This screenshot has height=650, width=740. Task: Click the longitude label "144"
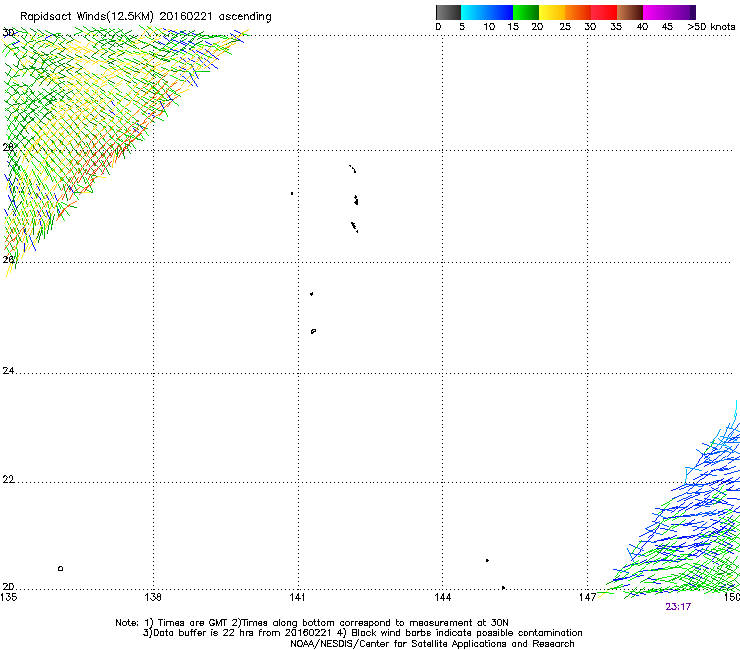coord(442,597)
